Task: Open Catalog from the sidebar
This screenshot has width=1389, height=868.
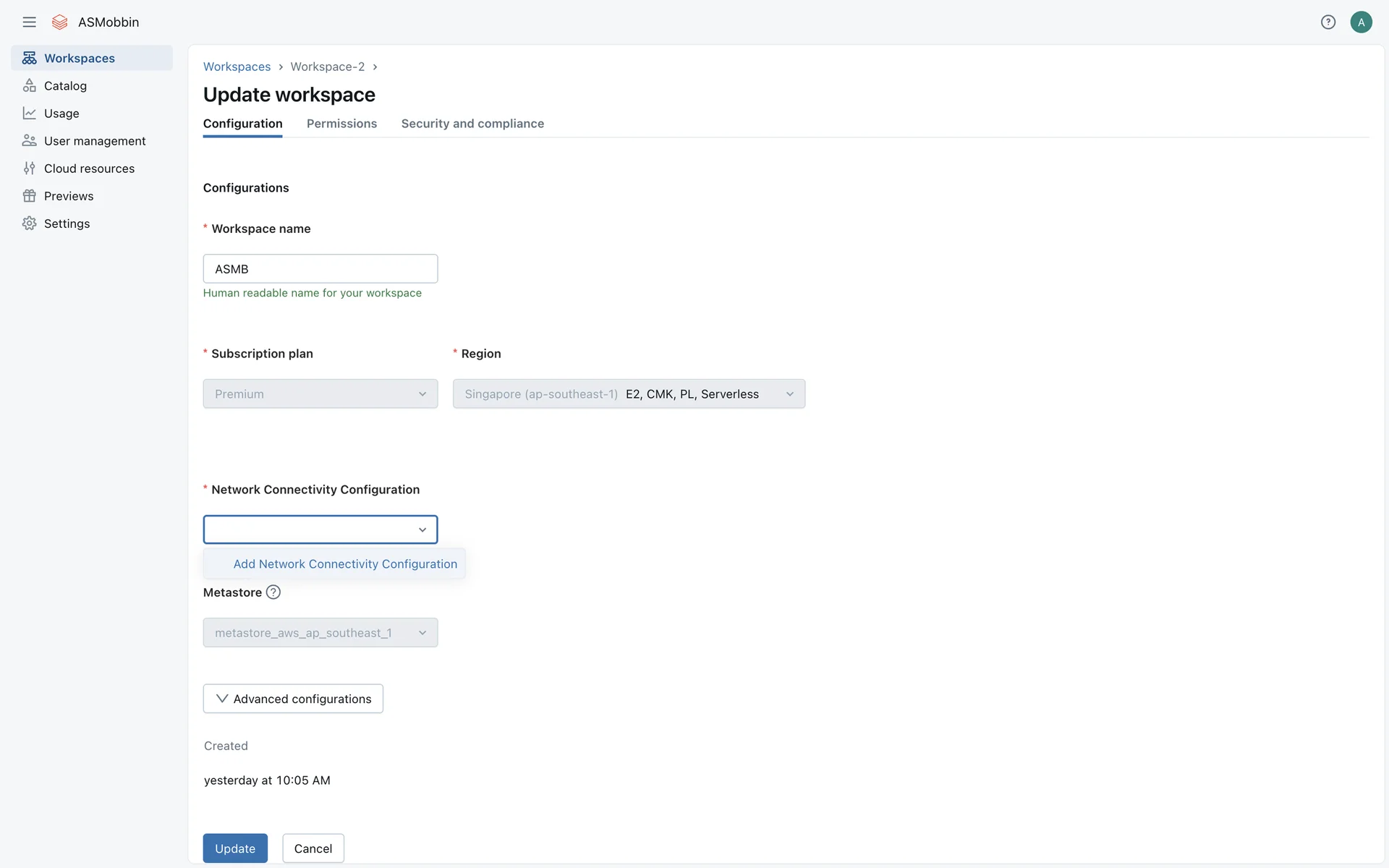Action: pos(65,85)
